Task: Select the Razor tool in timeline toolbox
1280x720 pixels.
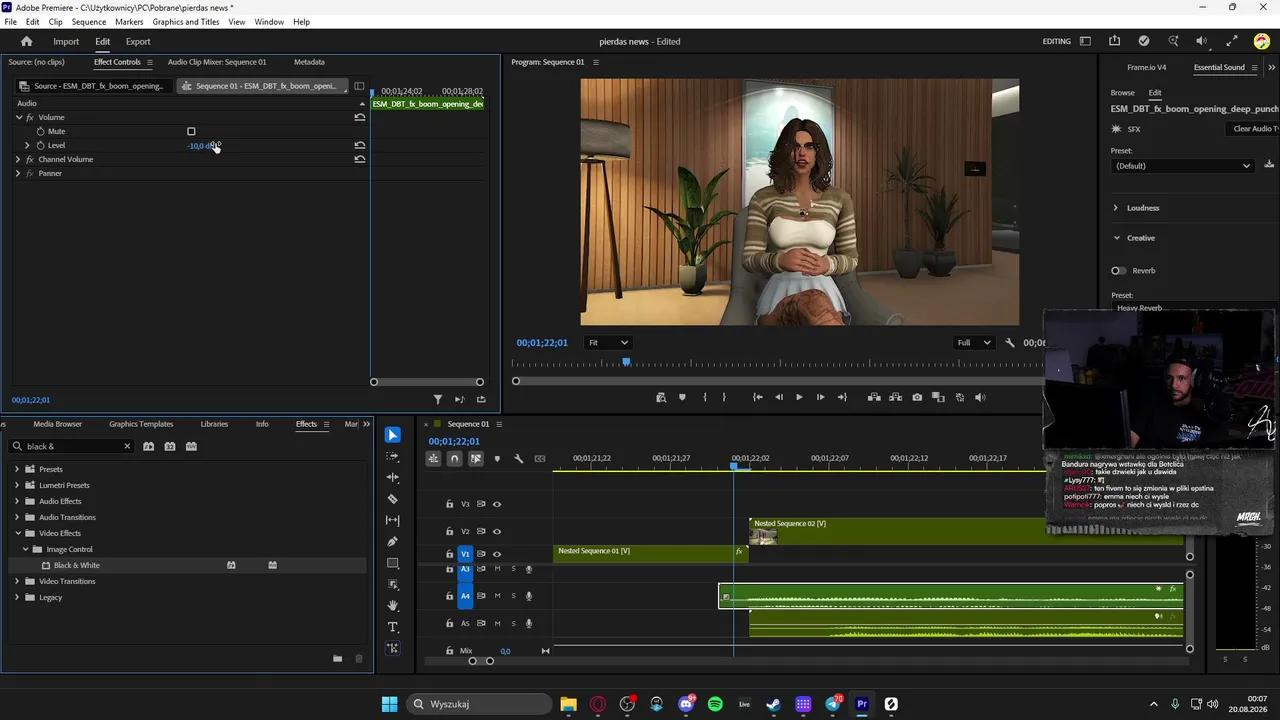Action: [x=392, y=499]
